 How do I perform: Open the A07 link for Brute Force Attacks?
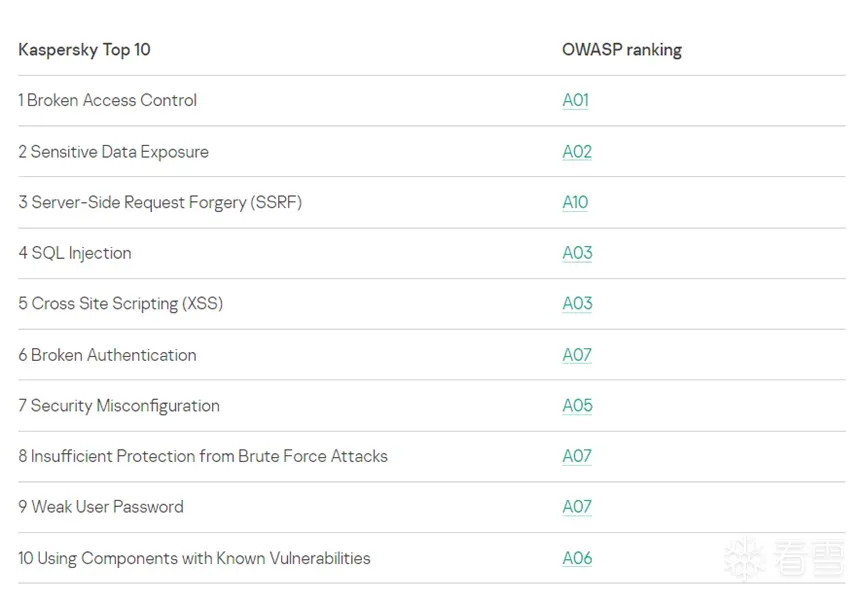577,456
